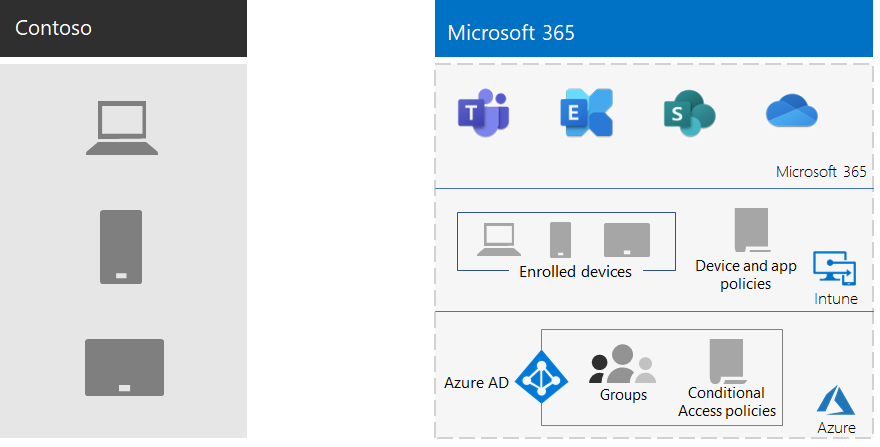Select the Exchange icon
Image resolution: width=880 pixels, height=447 pixels.
pyautogui.click(x=586, y=112)
